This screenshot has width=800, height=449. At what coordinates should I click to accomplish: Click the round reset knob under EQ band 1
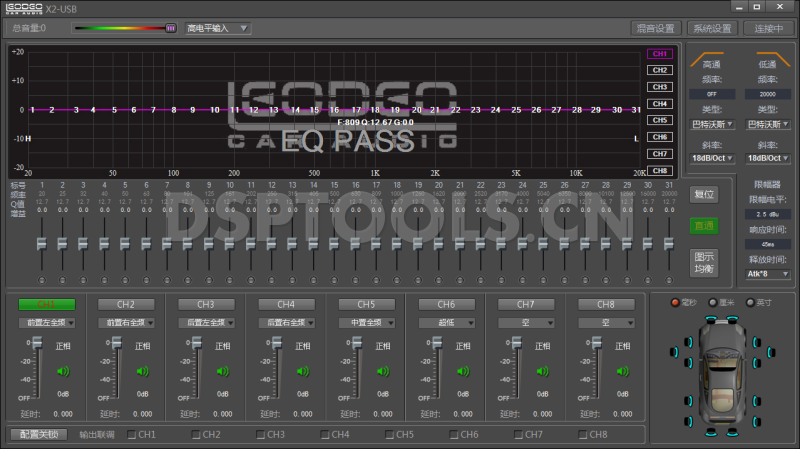(x=42, y=280)
